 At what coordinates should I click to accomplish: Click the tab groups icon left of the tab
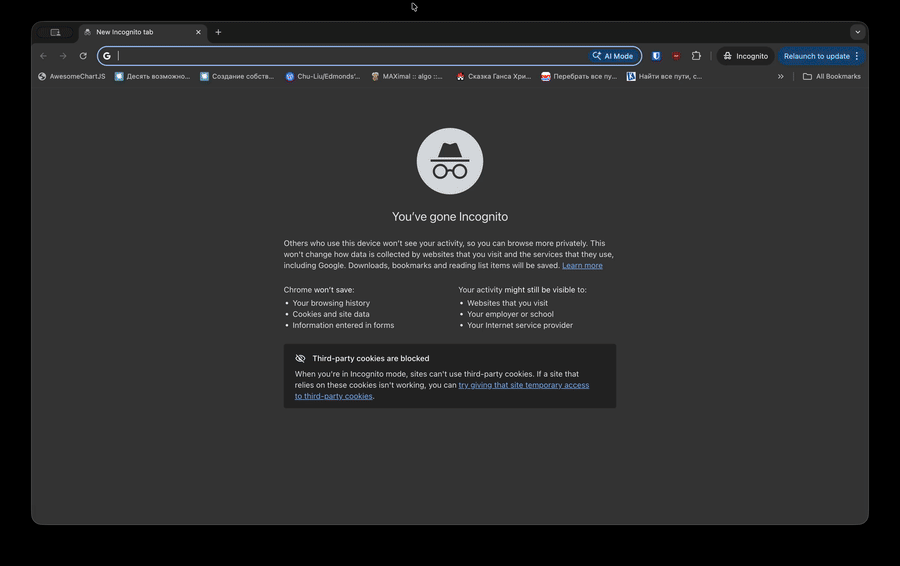pyautogui.click(x=55, y=32)
